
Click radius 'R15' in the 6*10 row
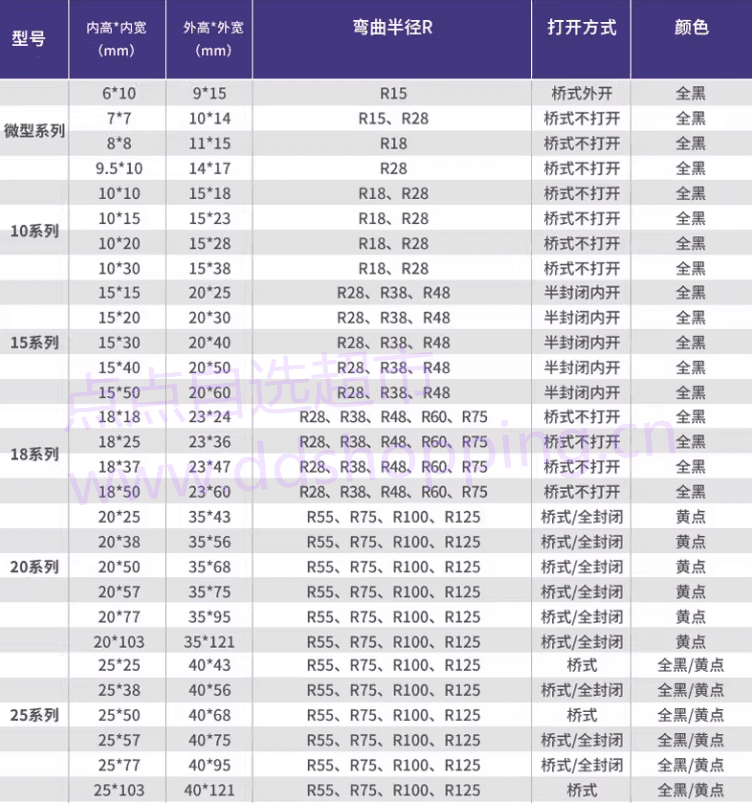[393, 93]
